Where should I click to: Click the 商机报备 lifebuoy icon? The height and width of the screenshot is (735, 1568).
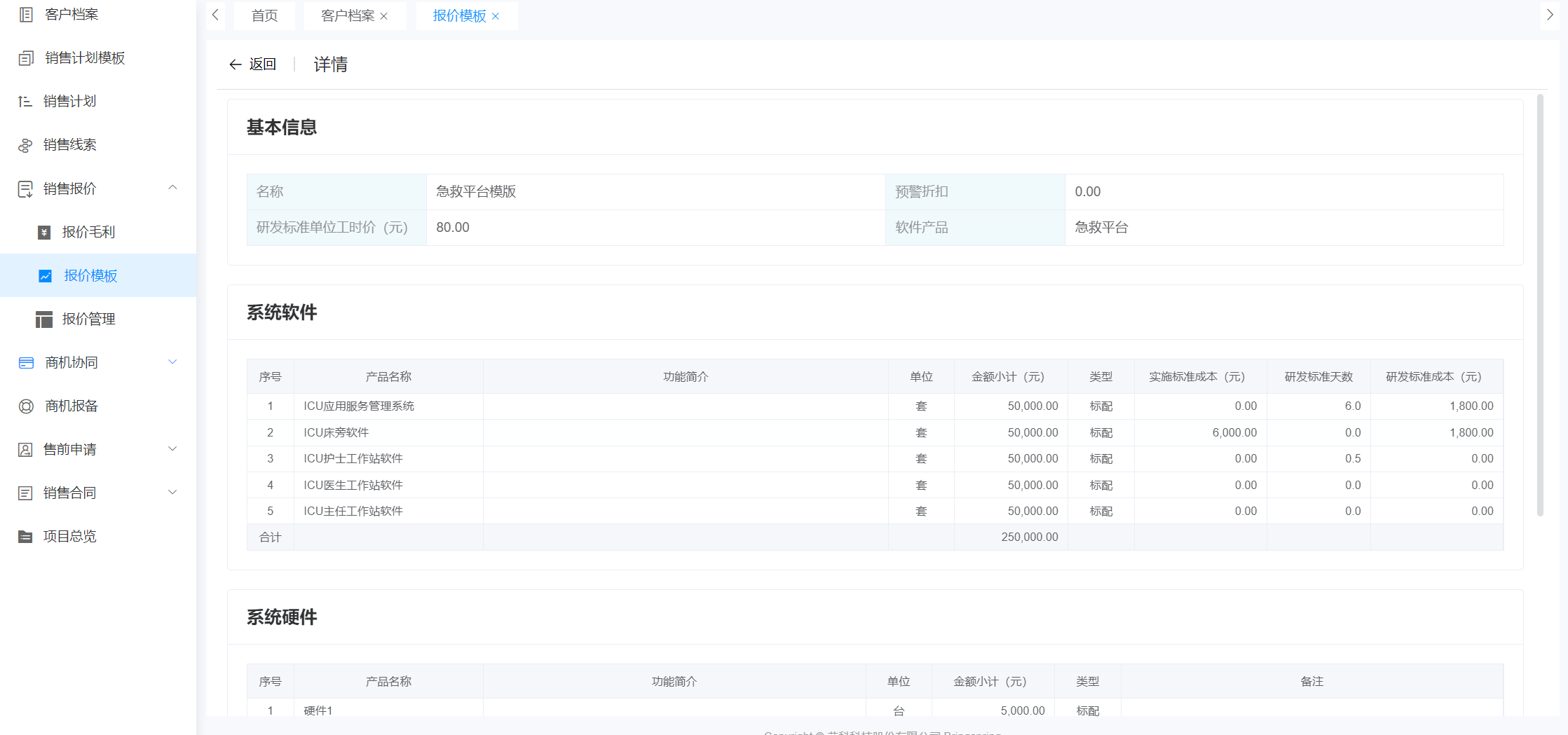coord(26,406)
